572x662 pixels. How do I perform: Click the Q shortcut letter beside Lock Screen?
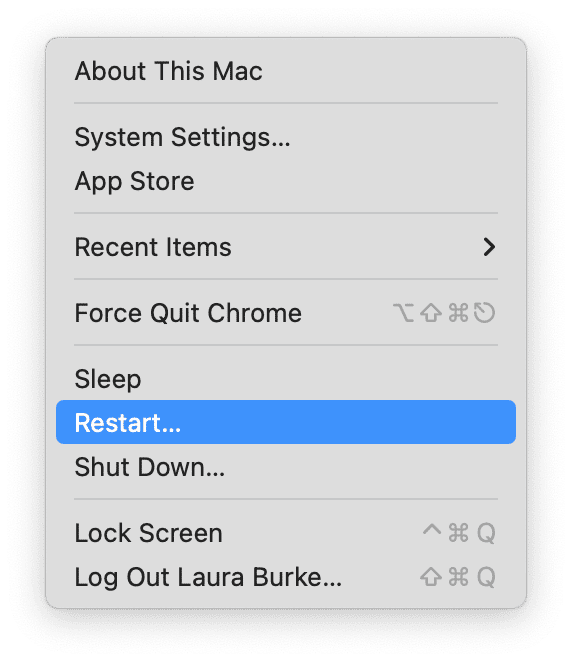pos(486,533)
